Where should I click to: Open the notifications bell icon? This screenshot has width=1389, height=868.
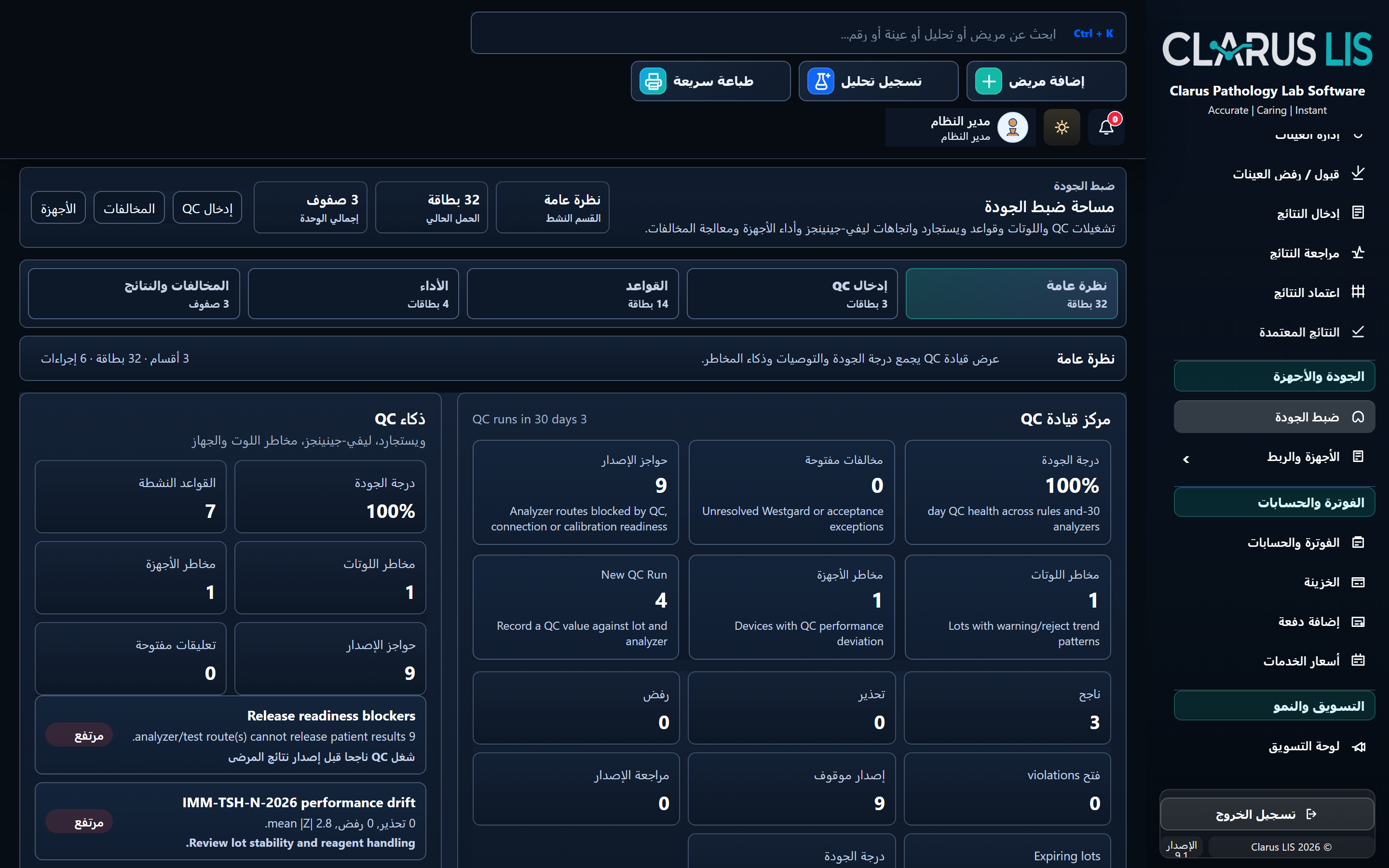coord(1106,127)
